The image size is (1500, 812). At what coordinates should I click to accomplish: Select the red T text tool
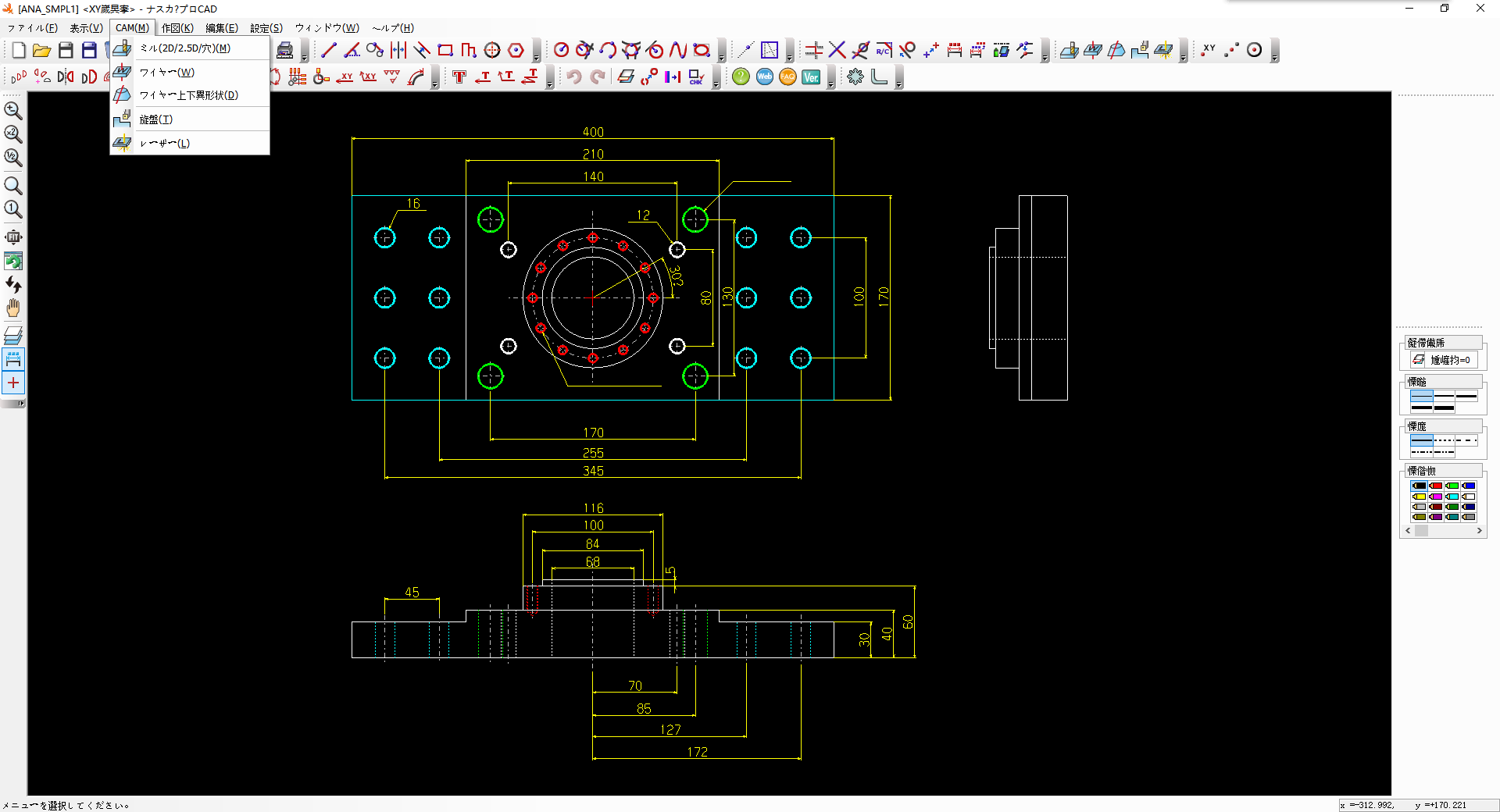[x=459, y=77]
